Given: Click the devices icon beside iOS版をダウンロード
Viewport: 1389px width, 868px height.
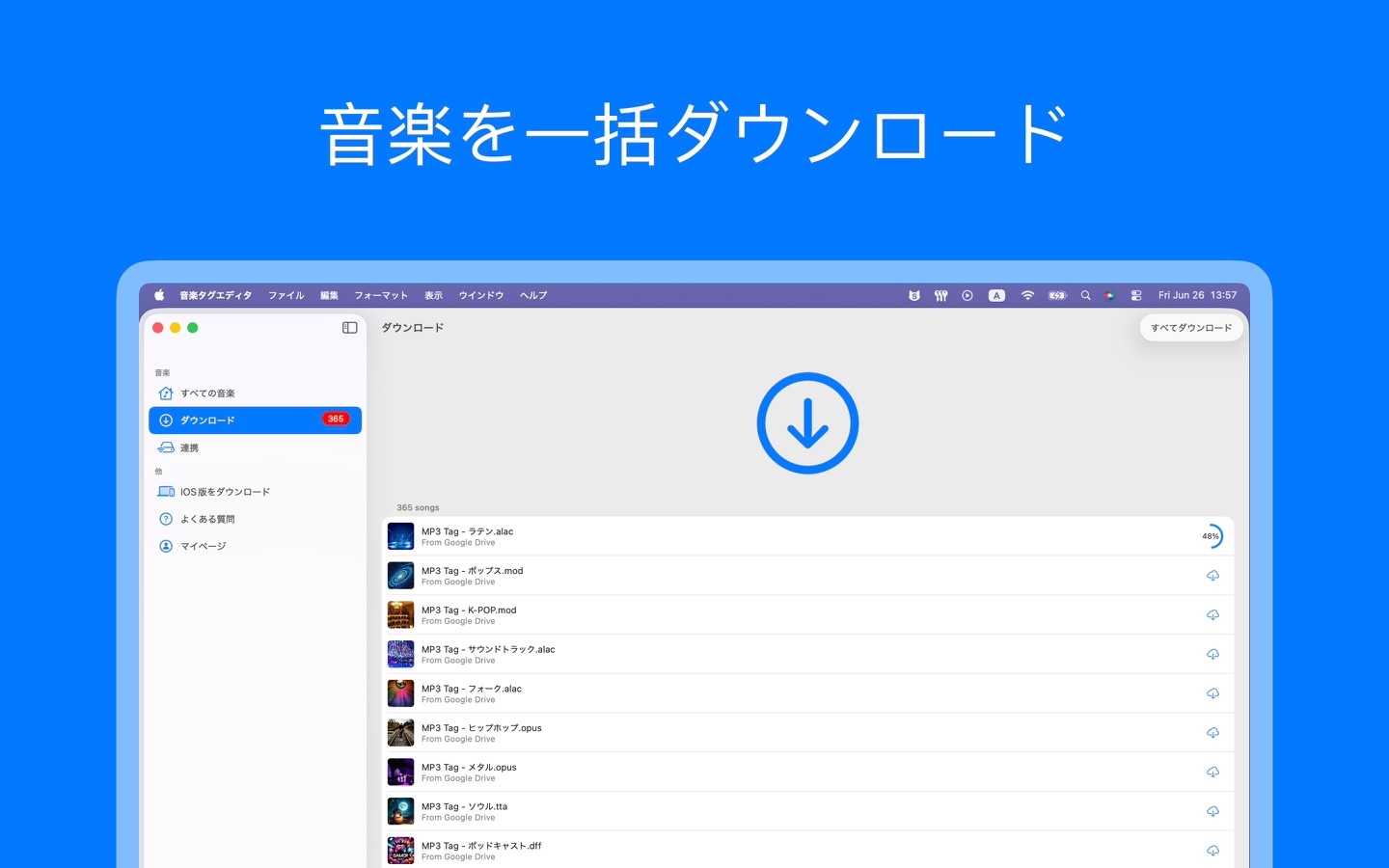Looking at the screenshot, I should point(166,492).
